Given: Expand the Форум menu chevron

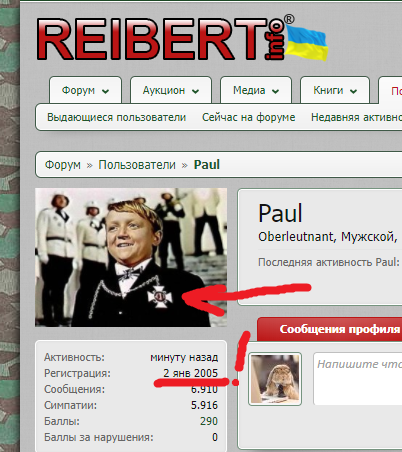Looking at the screenshot, I should [x=105, y=91].
